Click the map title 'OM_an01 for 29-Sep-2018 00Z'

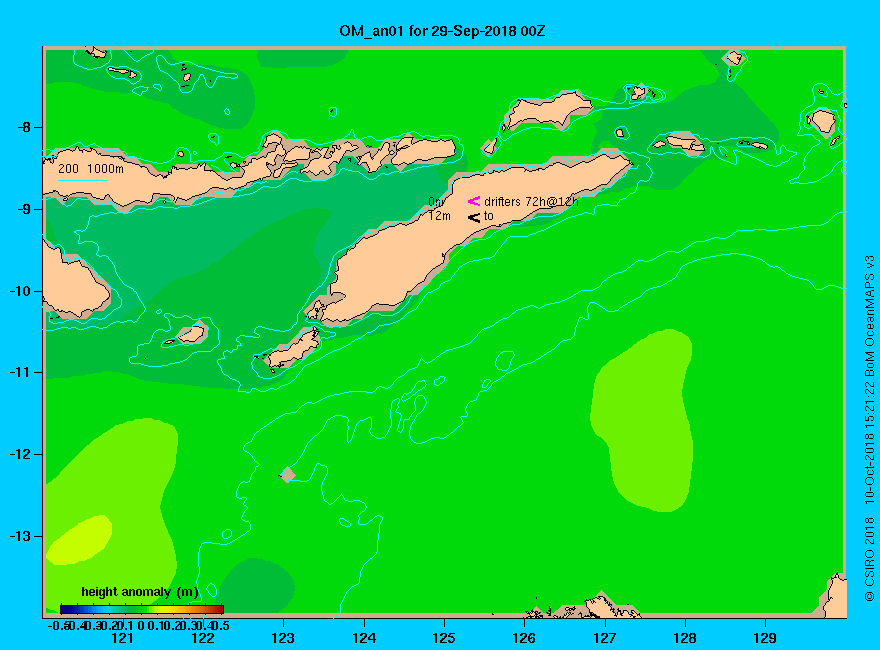tap(442, 31)
